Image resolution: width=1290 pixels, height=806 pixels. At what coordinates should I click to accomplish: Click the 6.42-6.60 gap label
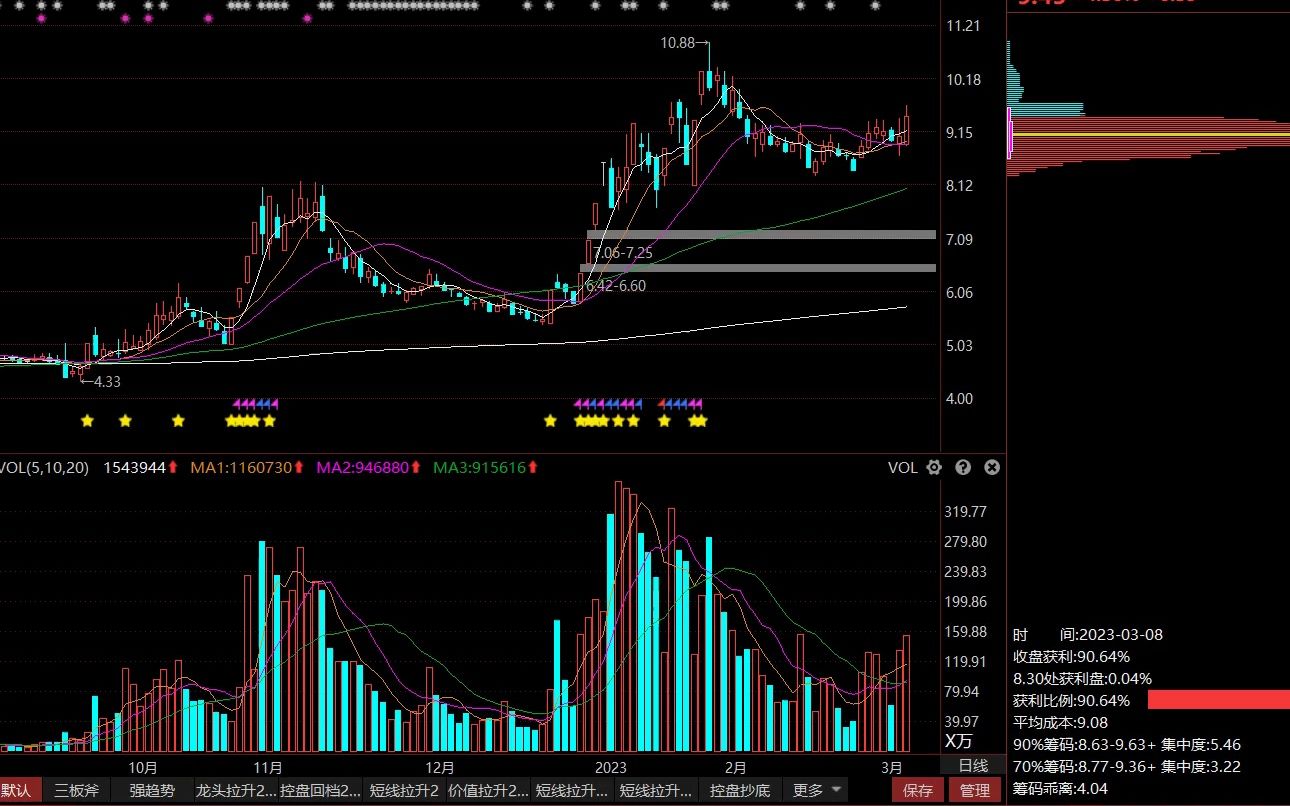click(616, 285)
